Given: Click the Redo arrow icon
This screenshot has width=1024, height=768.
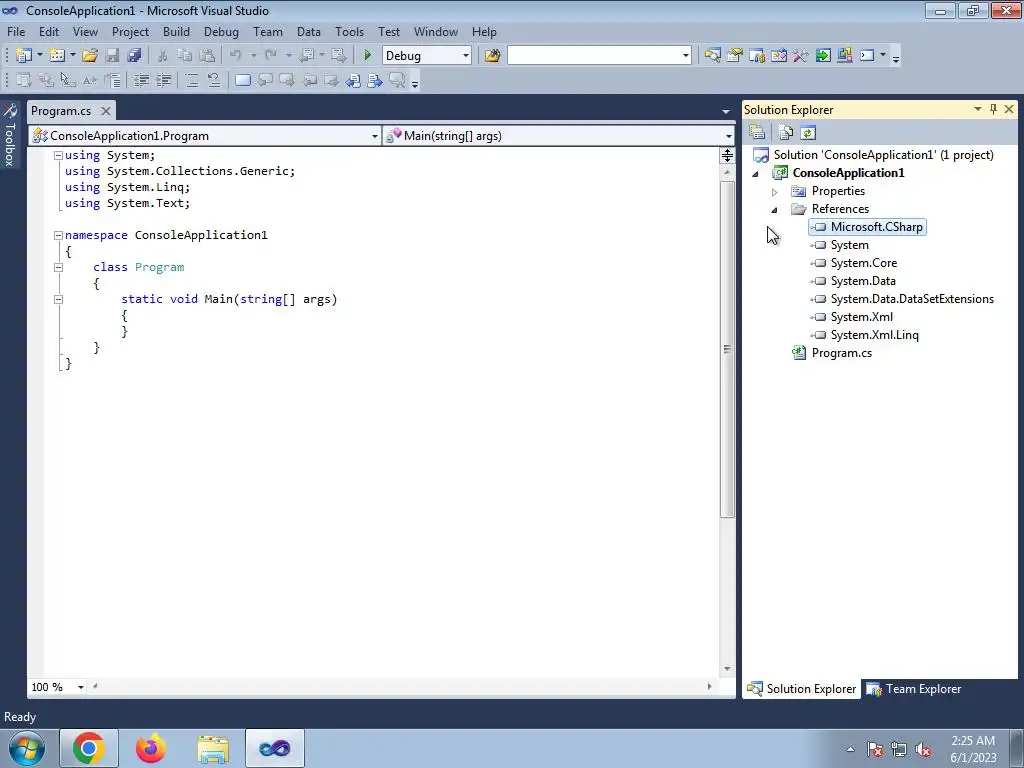Looking at the screenshot, I should pyautogui.click(x=271, y=56).
